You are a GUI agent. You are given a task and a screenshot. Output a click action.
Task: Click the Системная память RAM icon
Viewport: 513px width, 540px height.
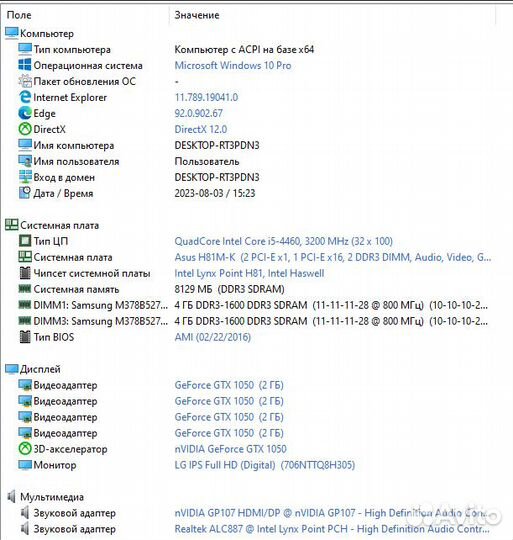(x=25, y=289)
